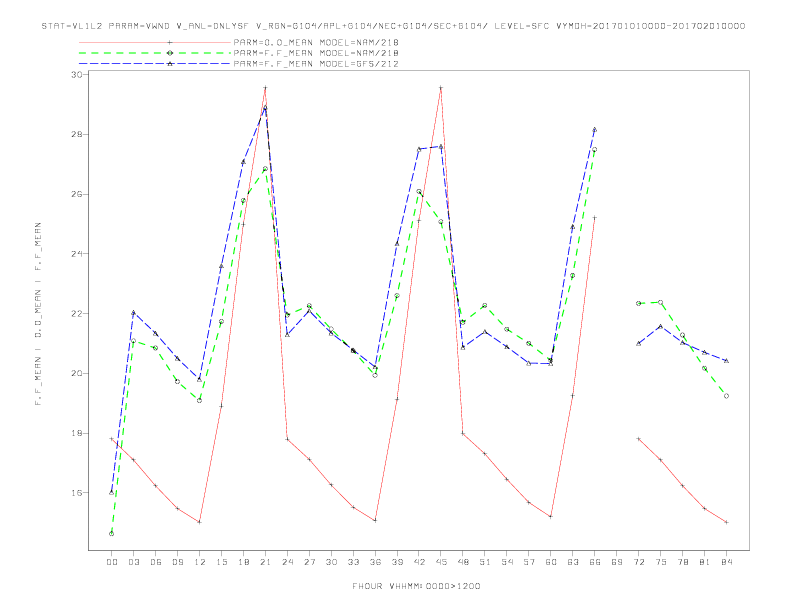Select the blue F.F_MEAN MODEL=GFS/212 legend label

coord(316,64)
